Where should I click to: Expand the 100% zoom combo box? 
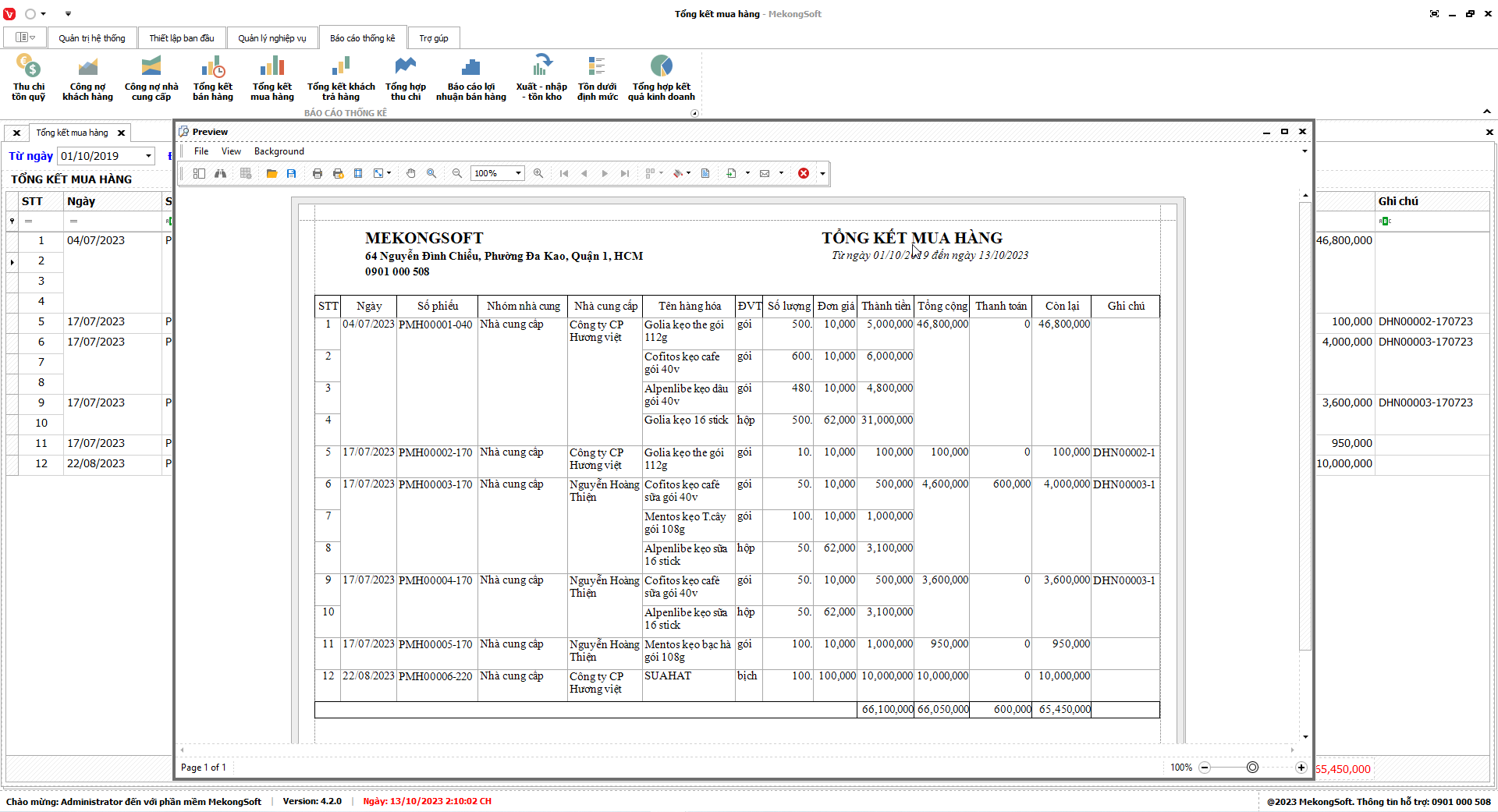pyautogui.click(x=518, y=173)
